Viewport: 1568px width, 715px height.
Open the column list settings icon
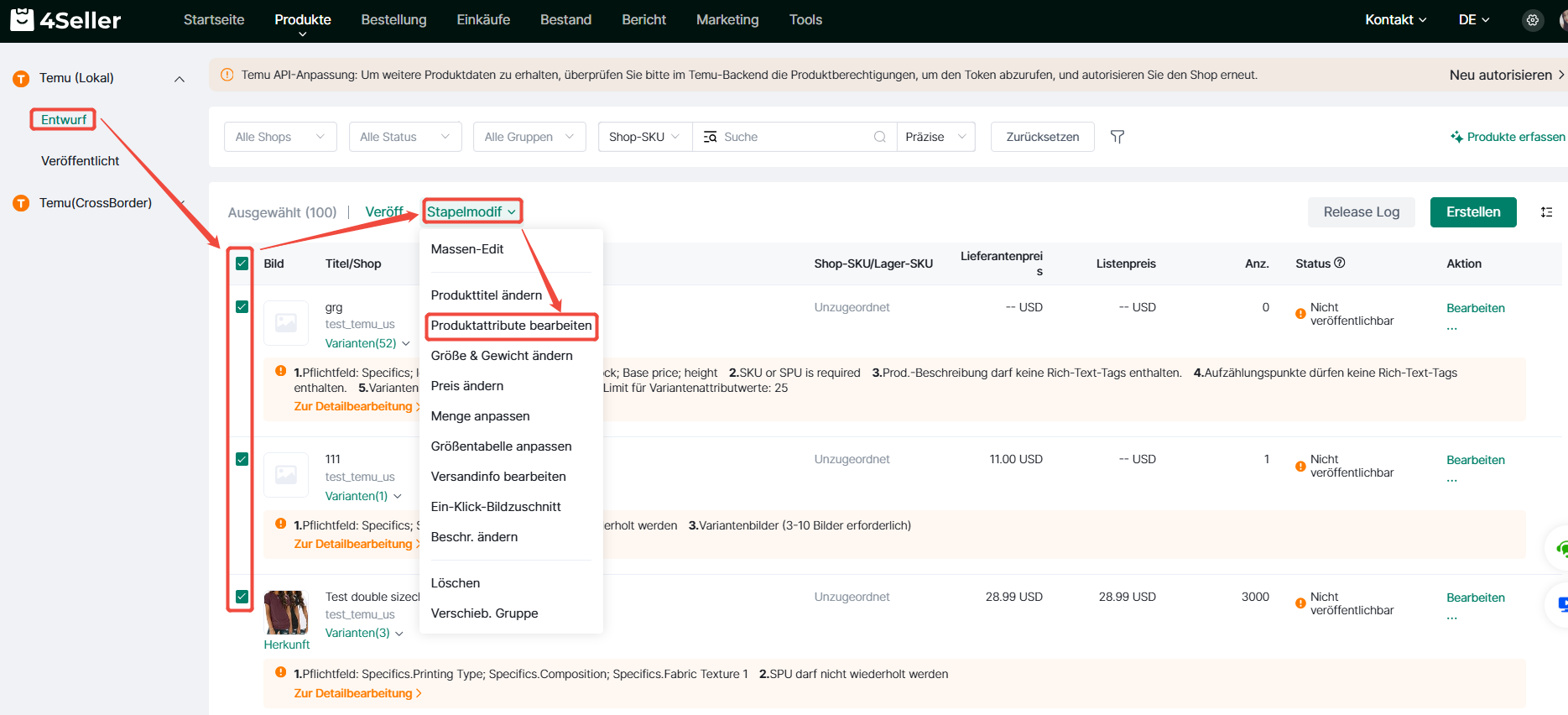[1546, 212]
